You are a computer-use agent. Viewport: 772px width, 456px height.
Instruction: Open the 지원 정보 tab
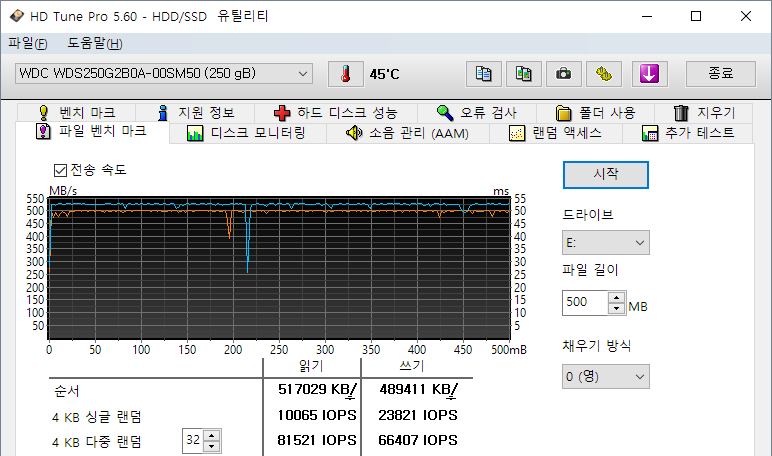195,113
